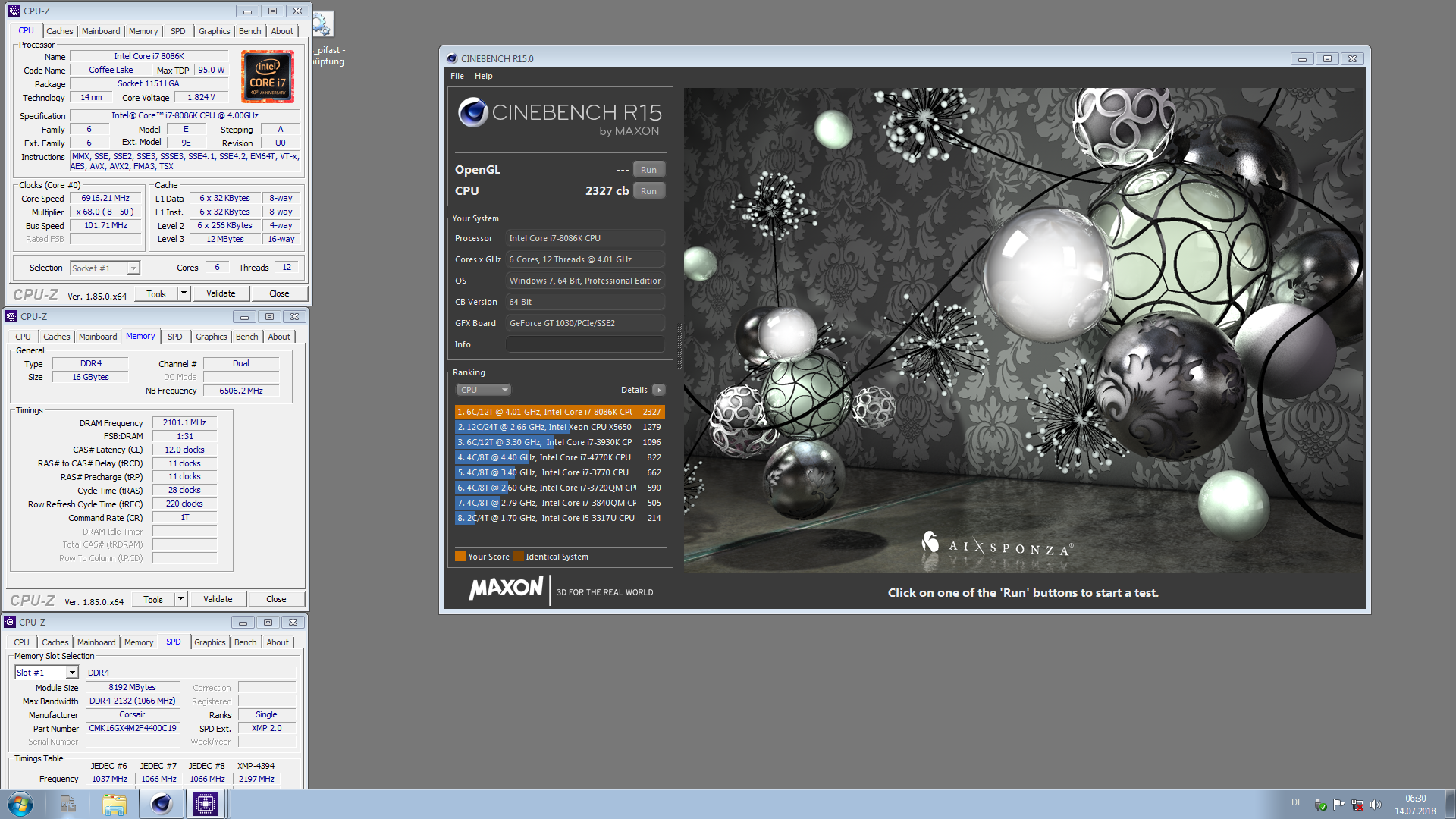Switch to CPU-Z taskbar icon
The image size is (1456, 819).
pyautogui.click(x=206, y=804)
